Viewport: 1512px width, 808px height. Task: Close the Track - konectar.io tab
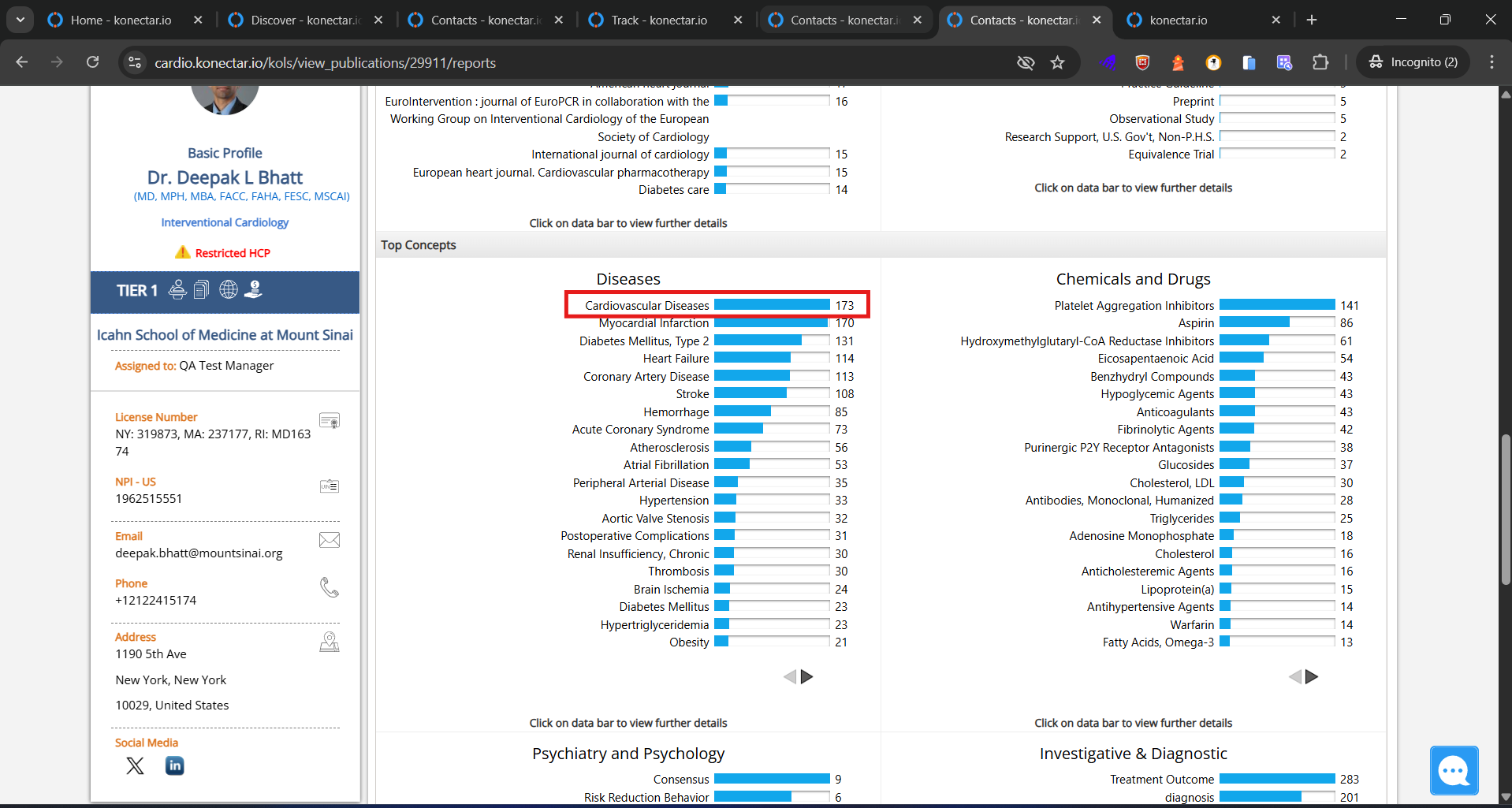click(x=738, y=20)
